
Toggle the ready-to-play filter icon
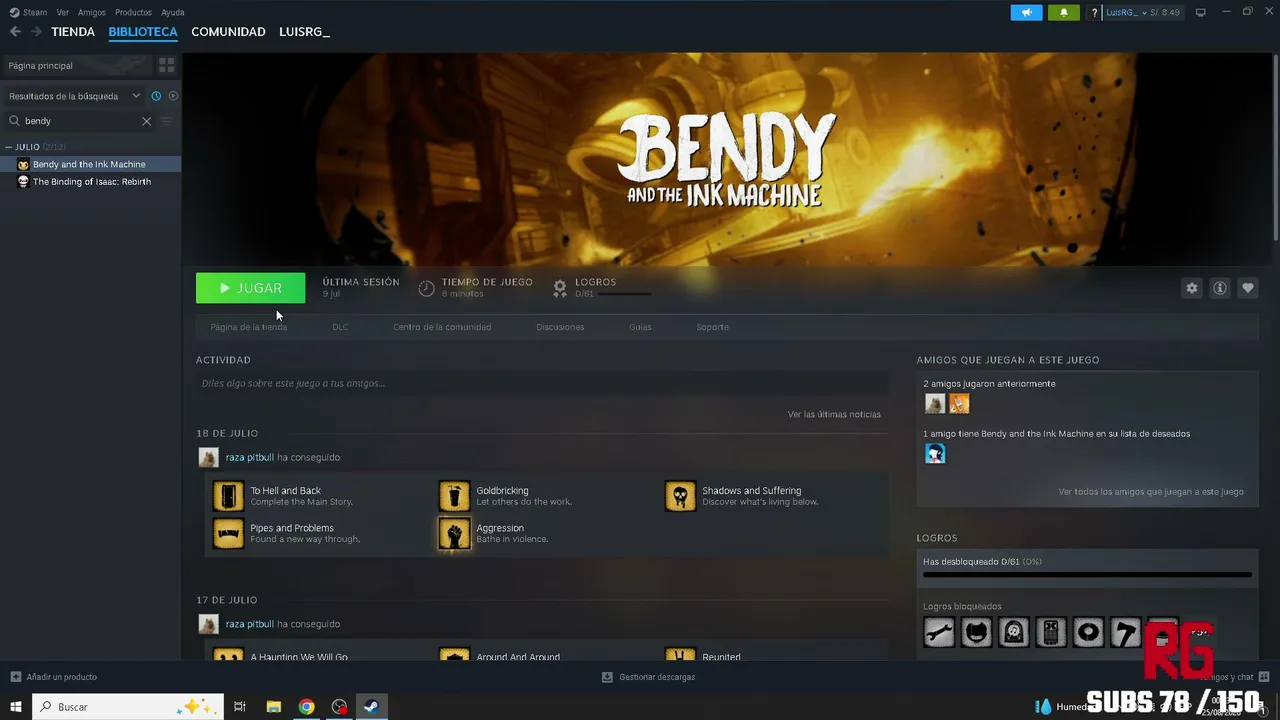tap(173, 96)
